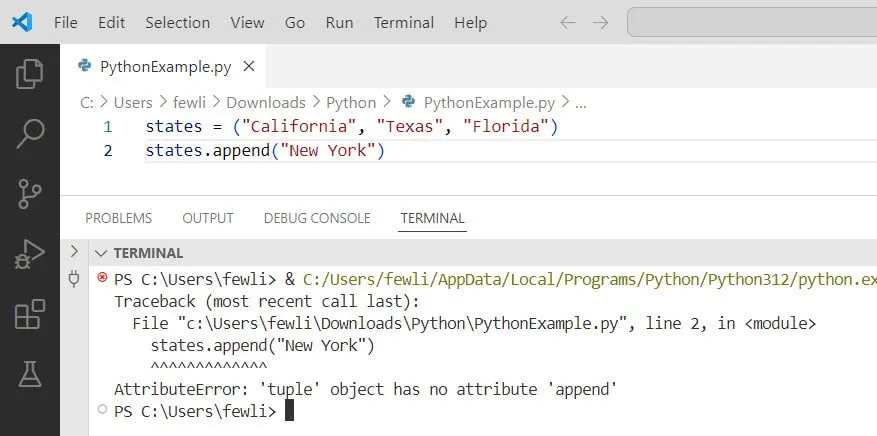Image resolution: width=877 pixels, height=436 pixels.
Task: Open the Terminal menu
Action: pyautogui.click(x=404, y=22)
